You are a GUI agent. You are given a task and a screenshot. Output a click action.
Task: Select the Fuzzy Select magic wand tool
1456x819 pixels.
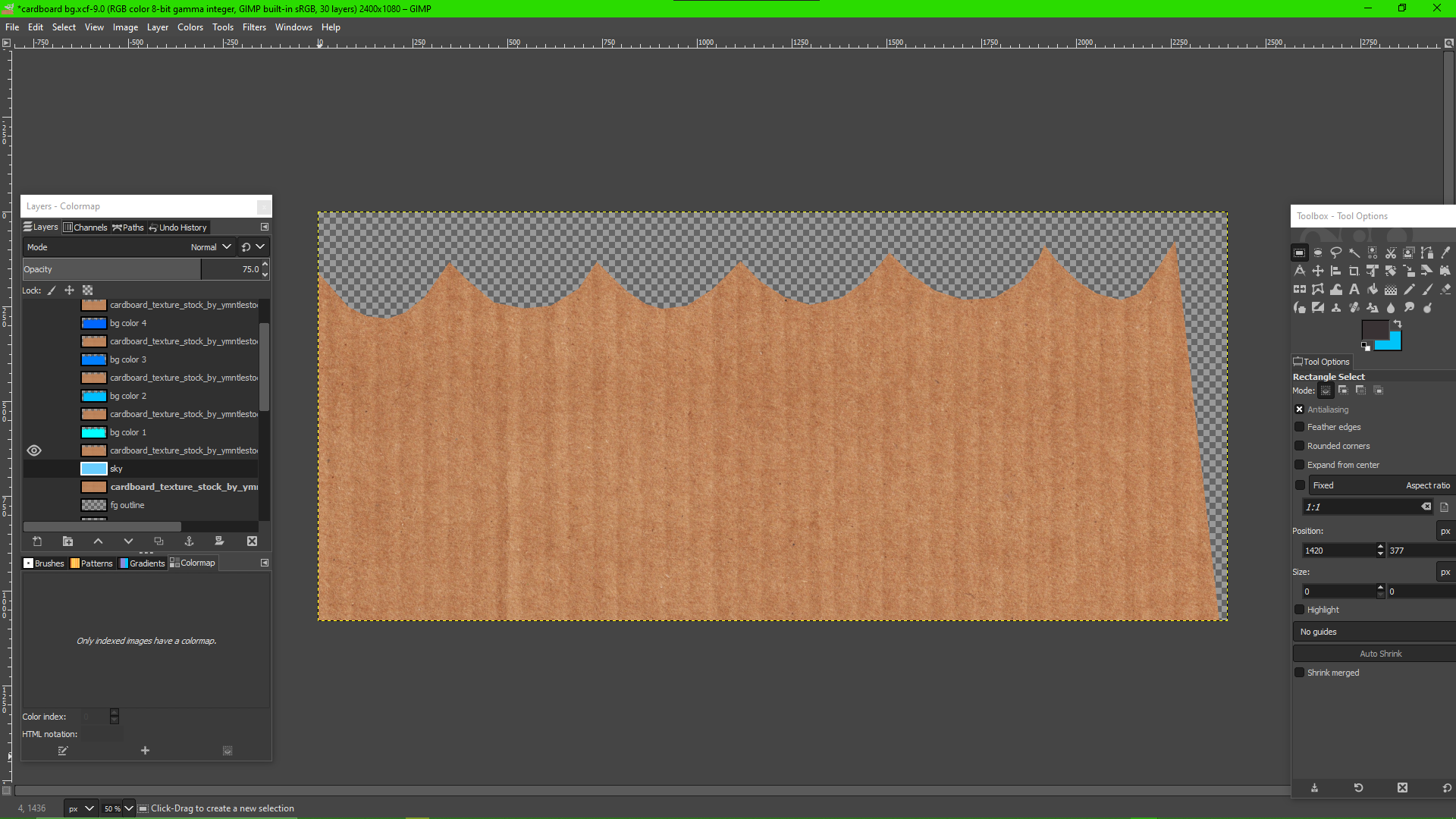pos(1354,253)
